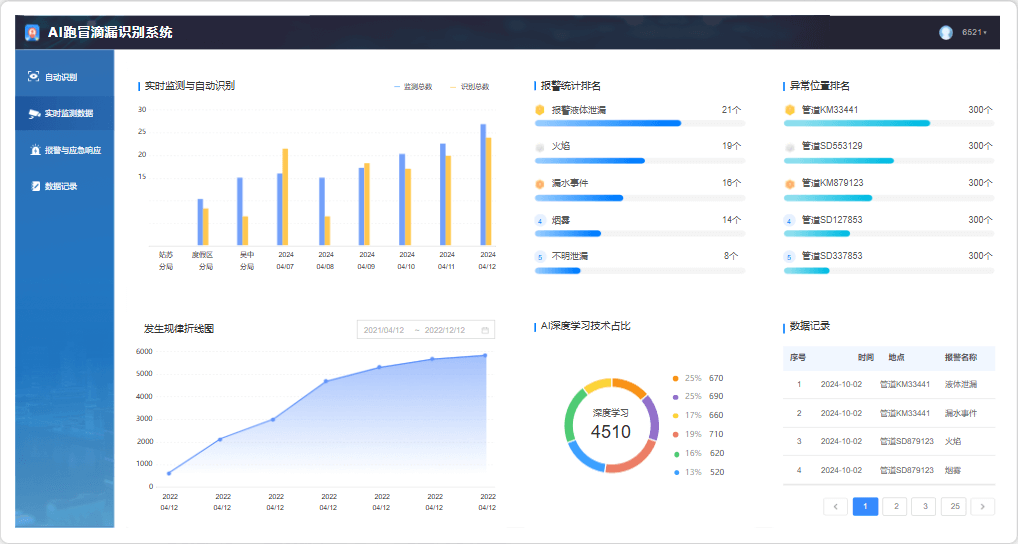Screen dimensions: 1018x544
Task: Click the gold rank badge beside 管道KM33441
Action: click(789, 110)
